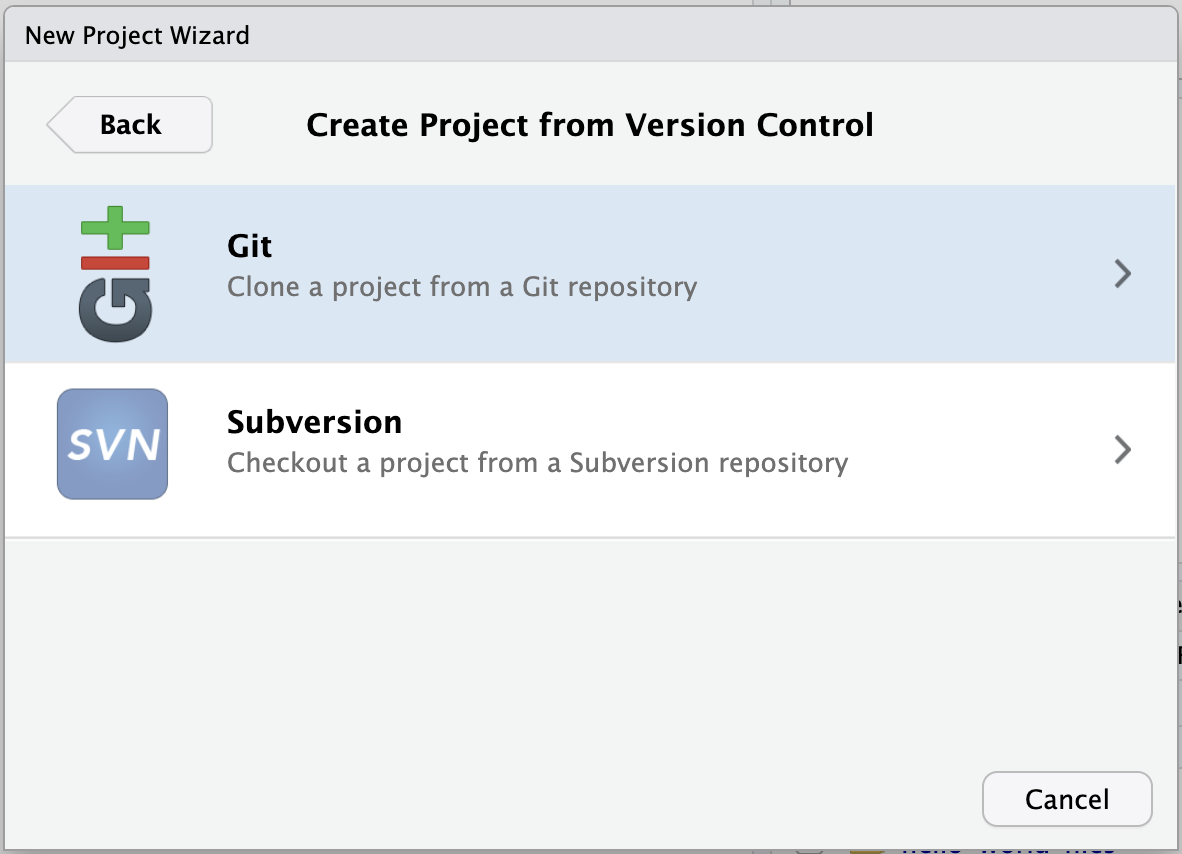Click "Checkout a project from a Subversion repository"
The height and width of the screenshot is (854, 1182).
click(537, 463)
